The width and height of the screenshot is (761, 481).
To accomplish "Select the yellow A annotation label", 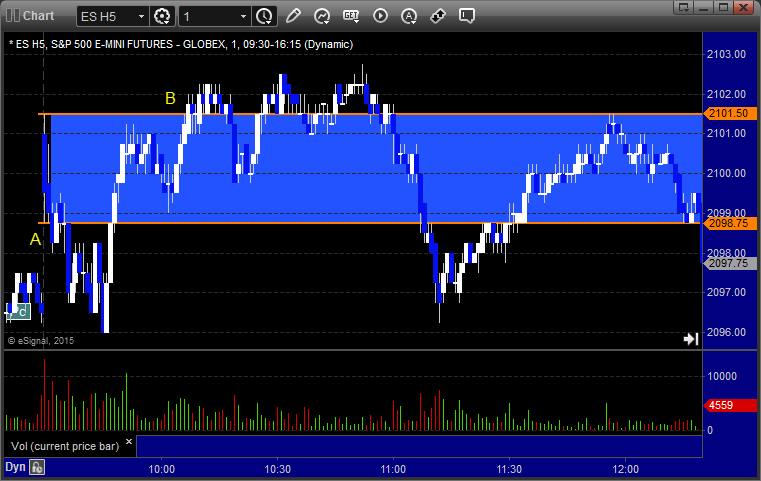I will click(35, 239).
